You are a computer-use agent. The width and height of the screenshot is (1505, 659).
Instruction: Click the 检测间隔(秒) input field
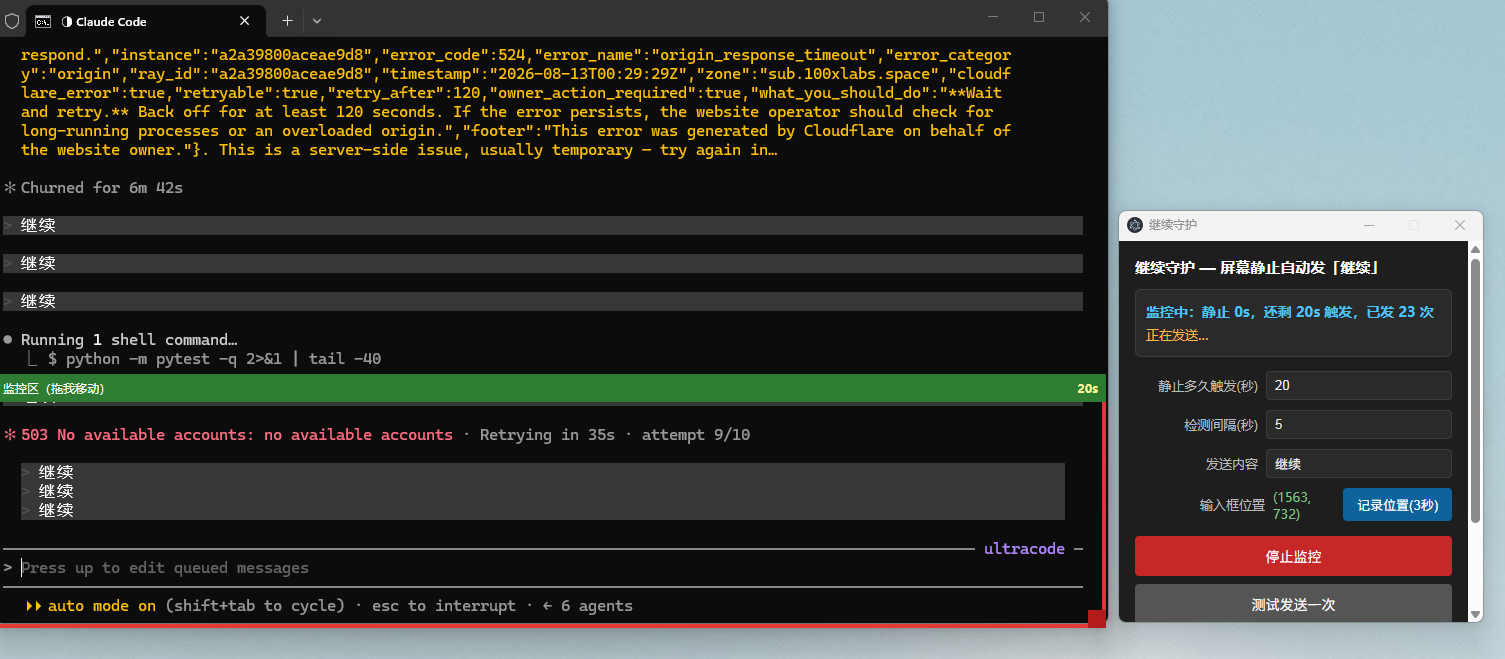(1358, 424)
